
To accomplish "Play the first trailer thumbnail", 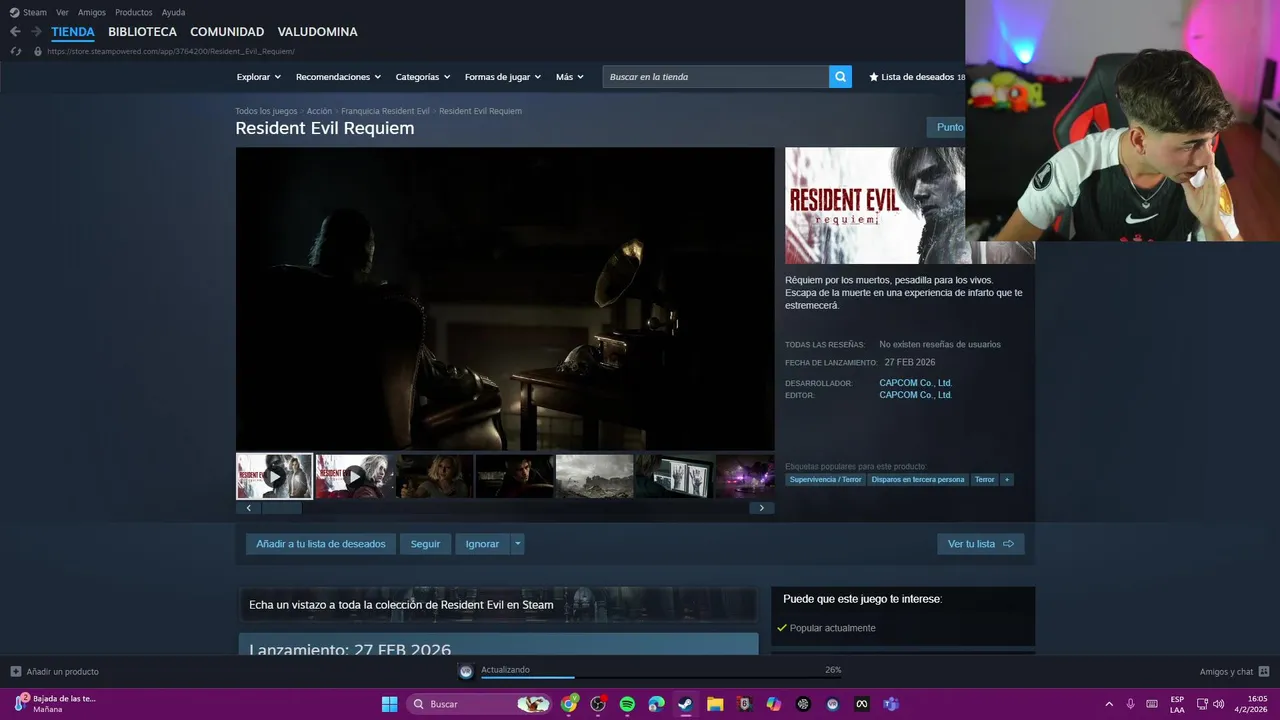I will pyautogui.click(x=274, y=476).
